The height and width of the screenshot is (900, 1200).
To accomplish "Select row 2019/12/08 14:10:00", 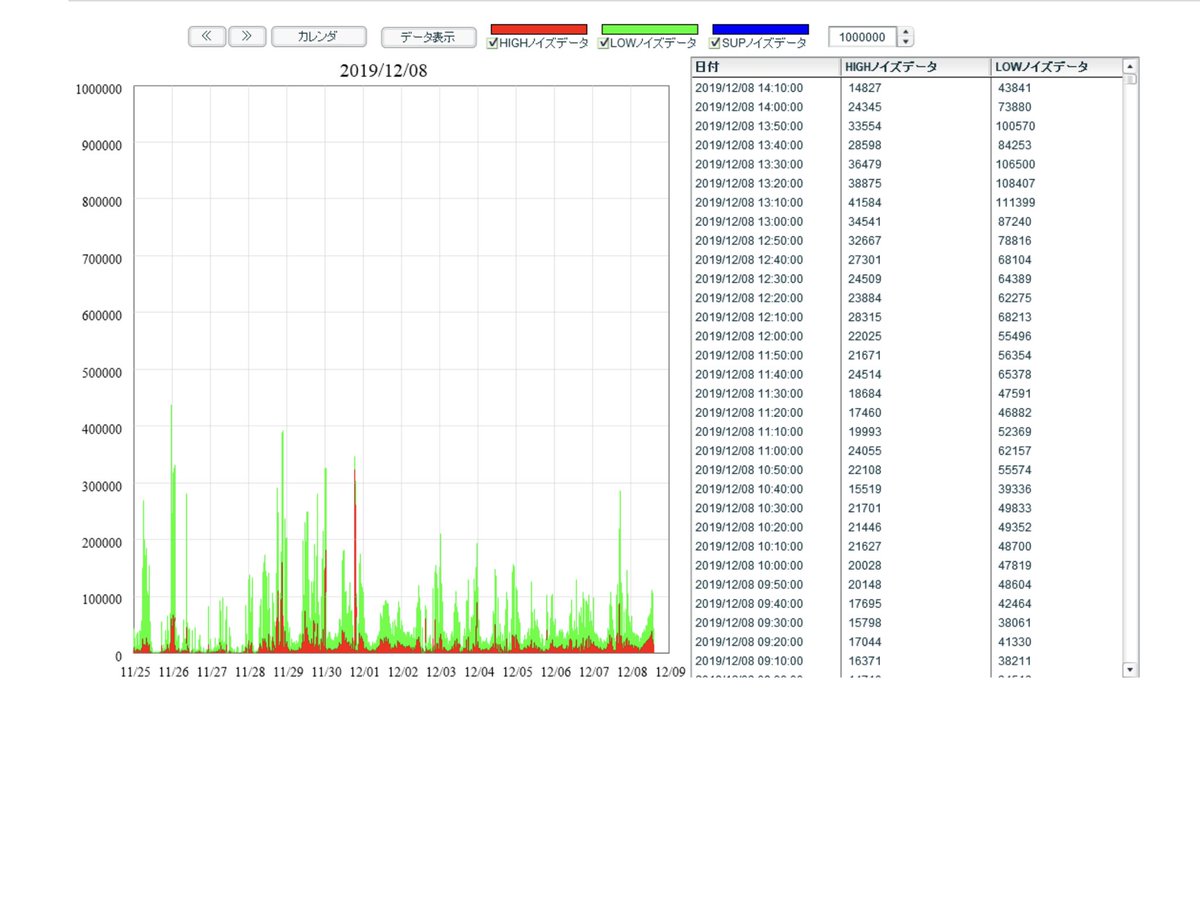I will coord(907,88).
